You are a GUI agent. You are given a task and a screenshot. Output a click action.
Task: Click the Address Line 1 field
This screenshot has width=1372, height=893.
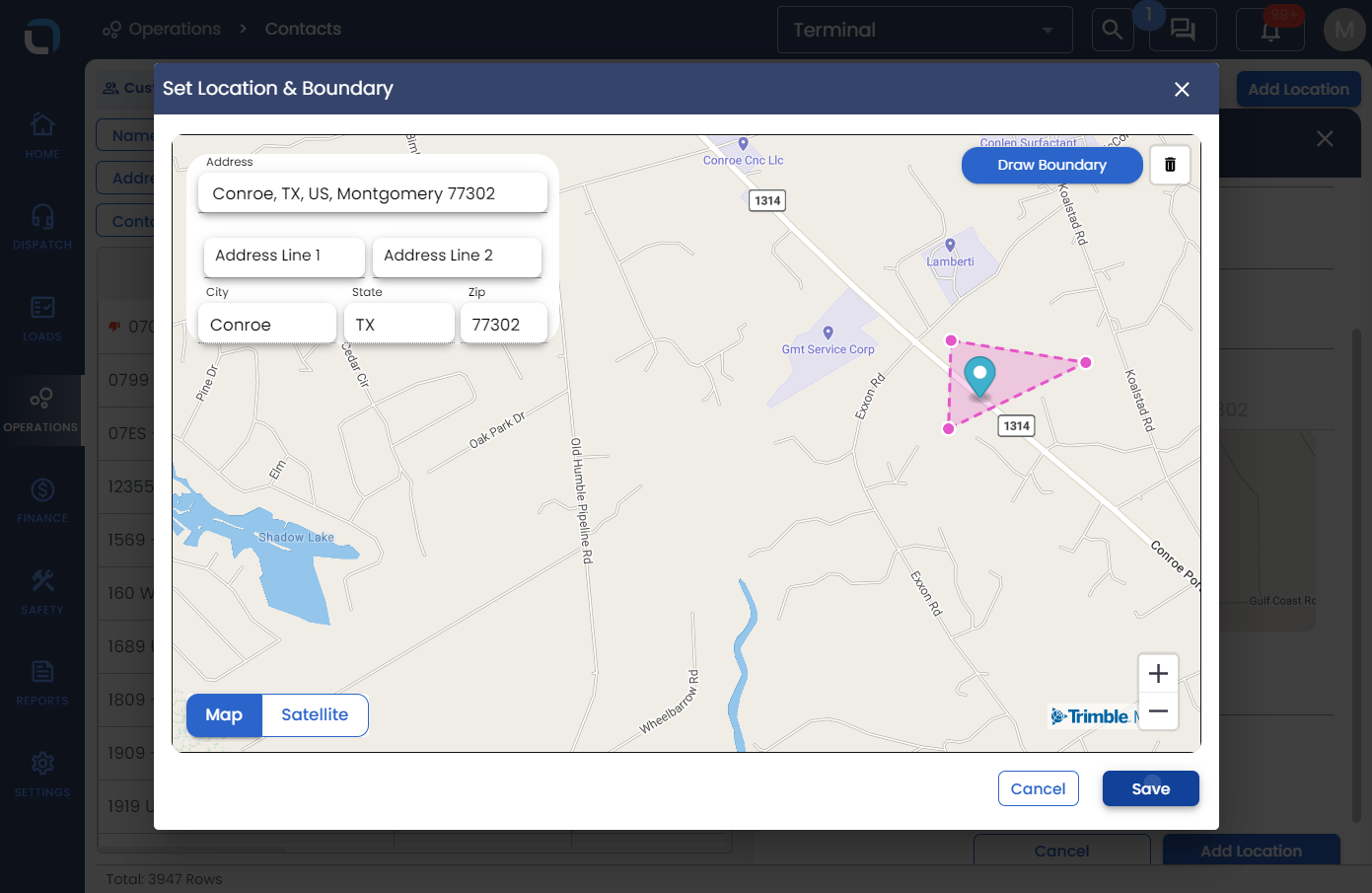(284, 256)
